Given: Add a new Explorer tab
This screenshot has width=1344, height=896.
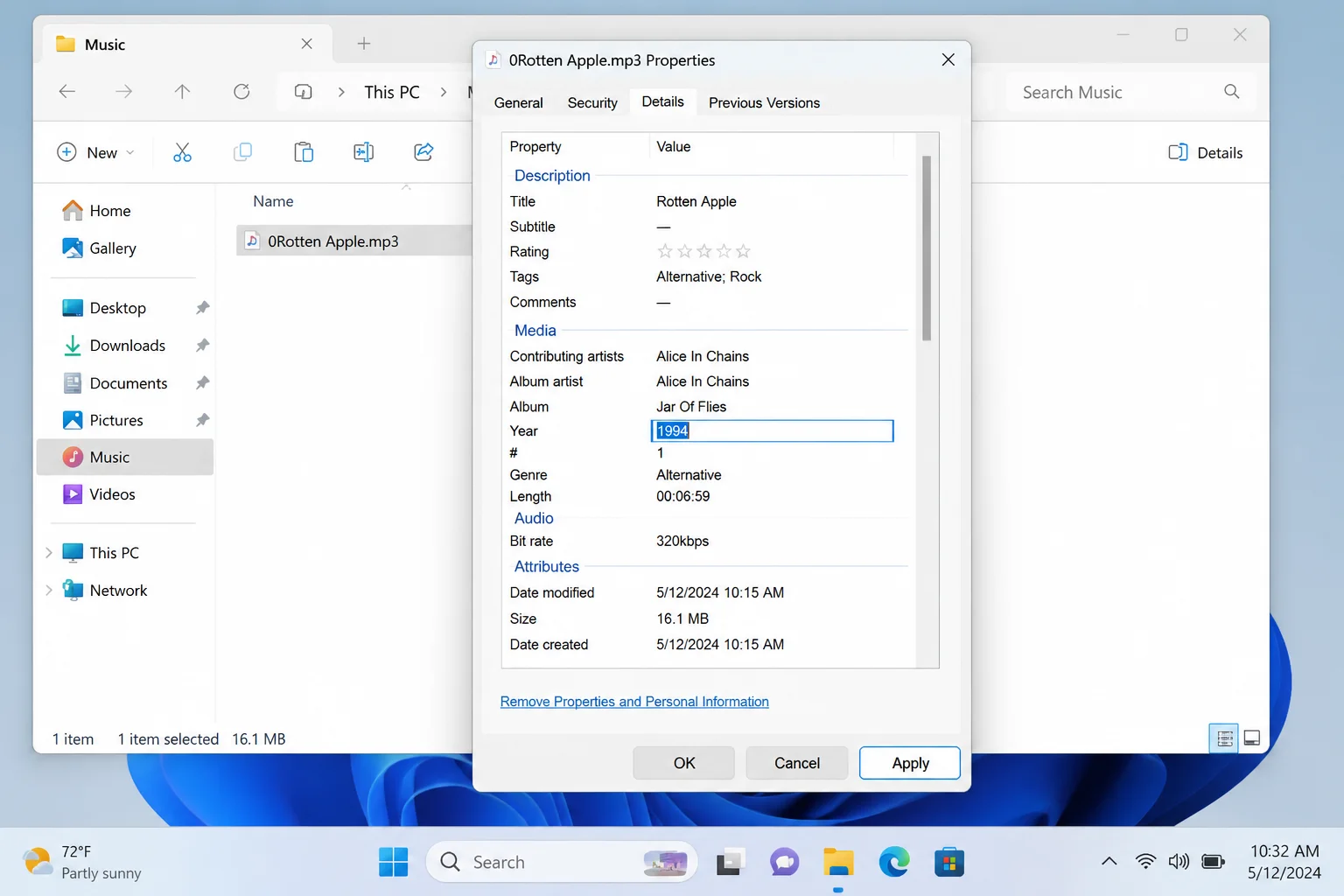Looking at the screenshot, I should [x=364, y=44].
